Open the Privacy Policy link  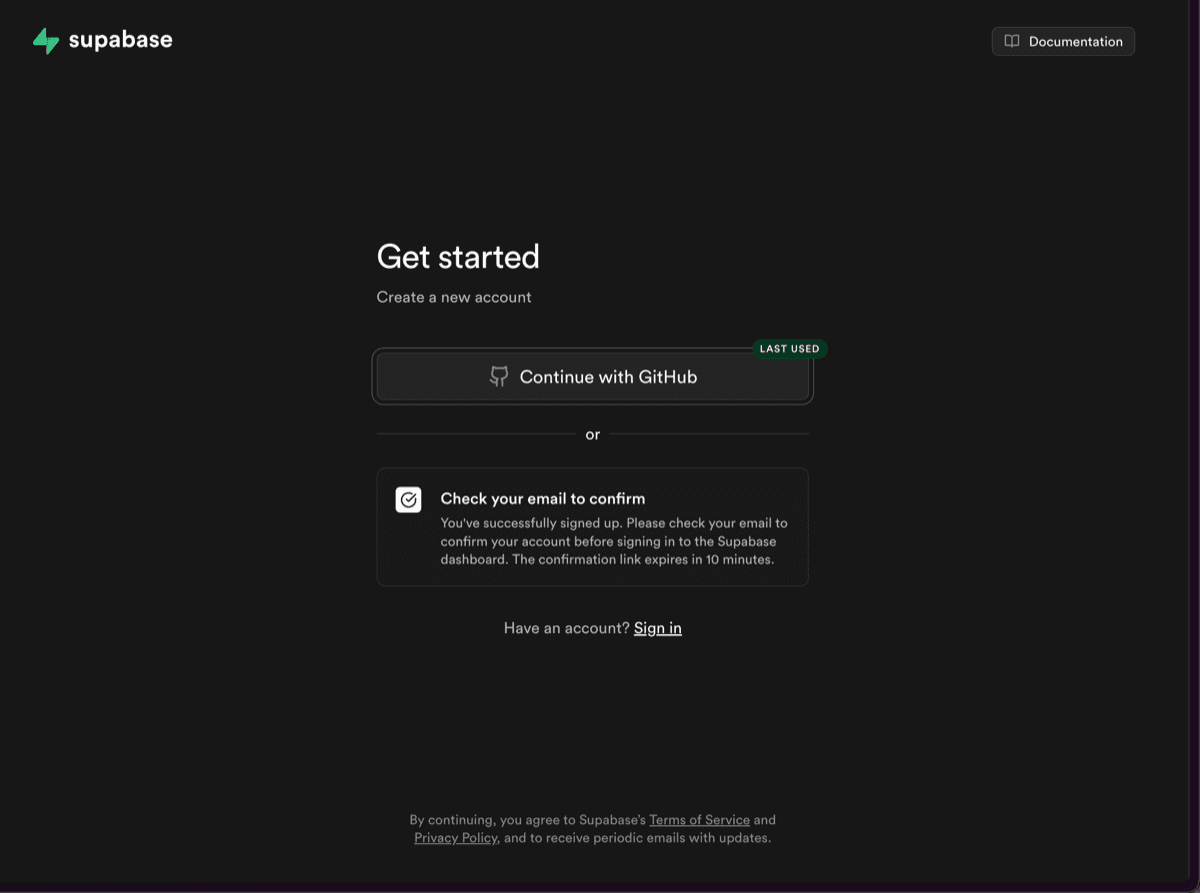455,838
